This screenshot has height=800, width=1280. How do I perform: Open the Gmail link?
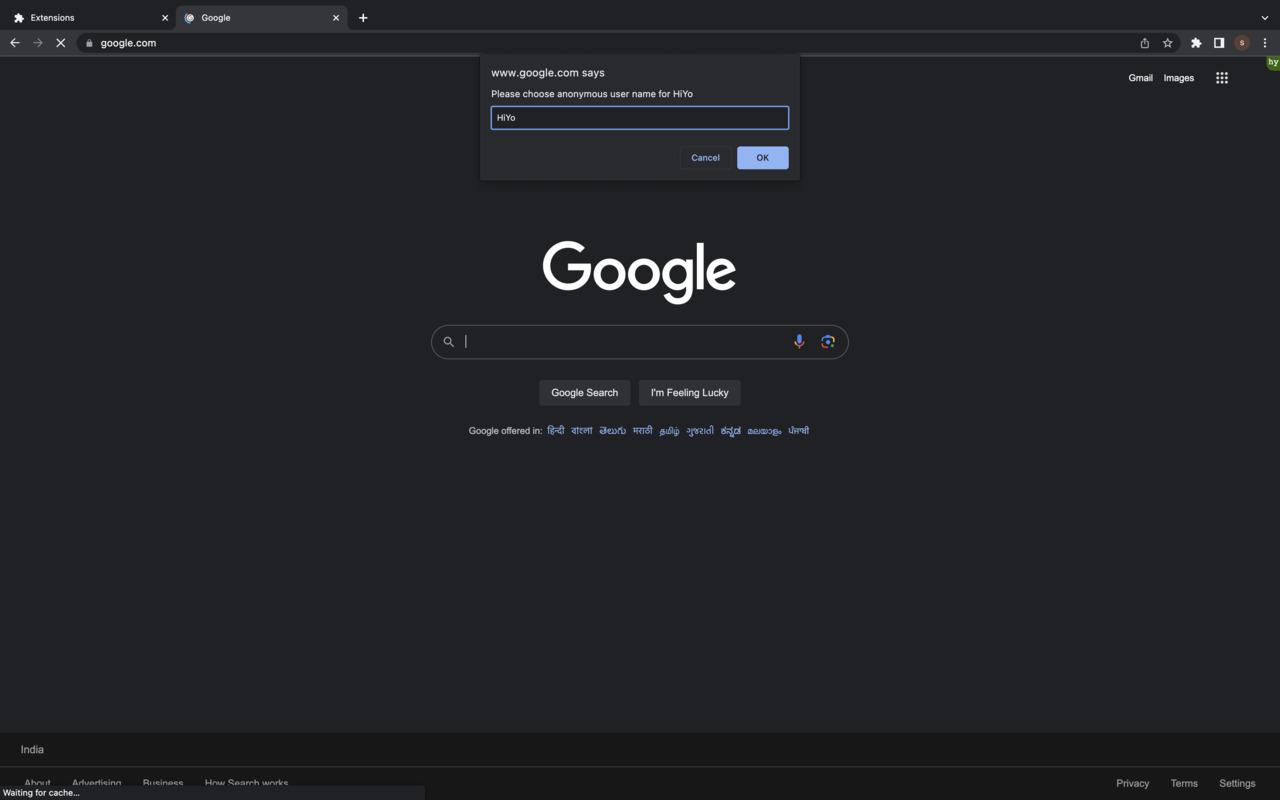click(x=1140, y=78)
